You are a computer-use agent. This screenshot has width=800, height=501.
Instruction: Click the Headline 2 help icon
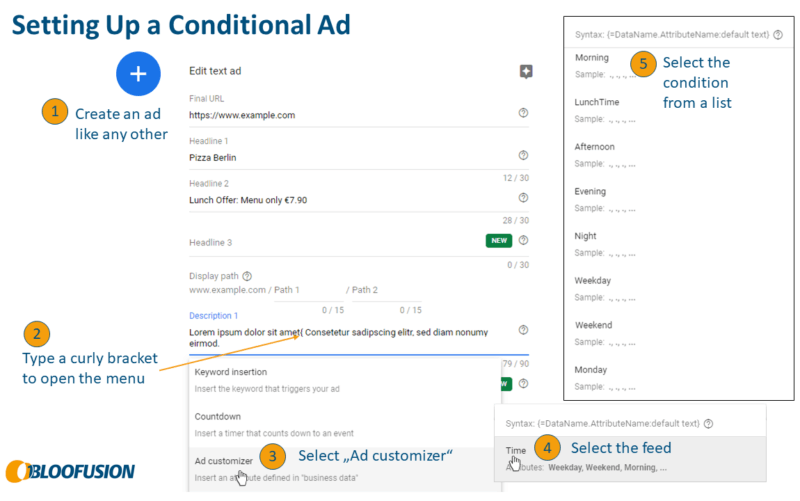coord(524,198)
